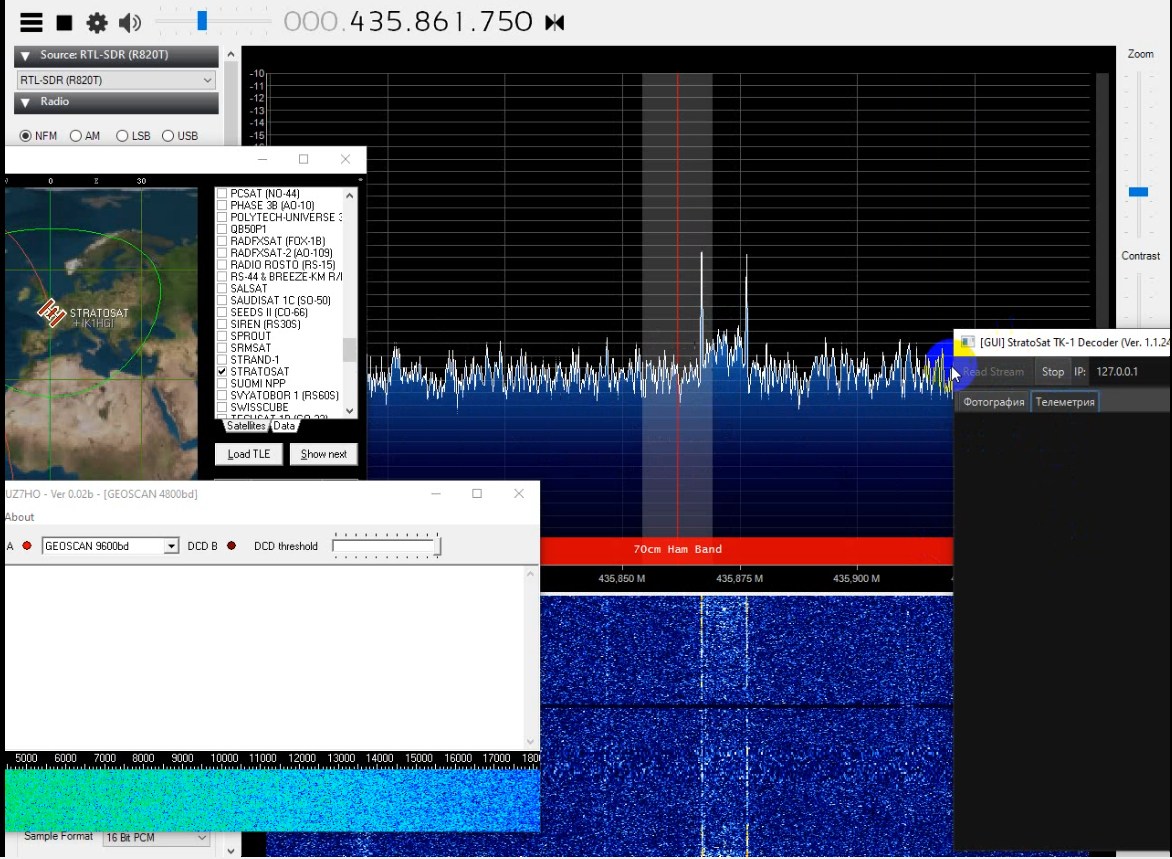Open the GEOSCAN 9600bd modem dropdown

tap(171, 546)
